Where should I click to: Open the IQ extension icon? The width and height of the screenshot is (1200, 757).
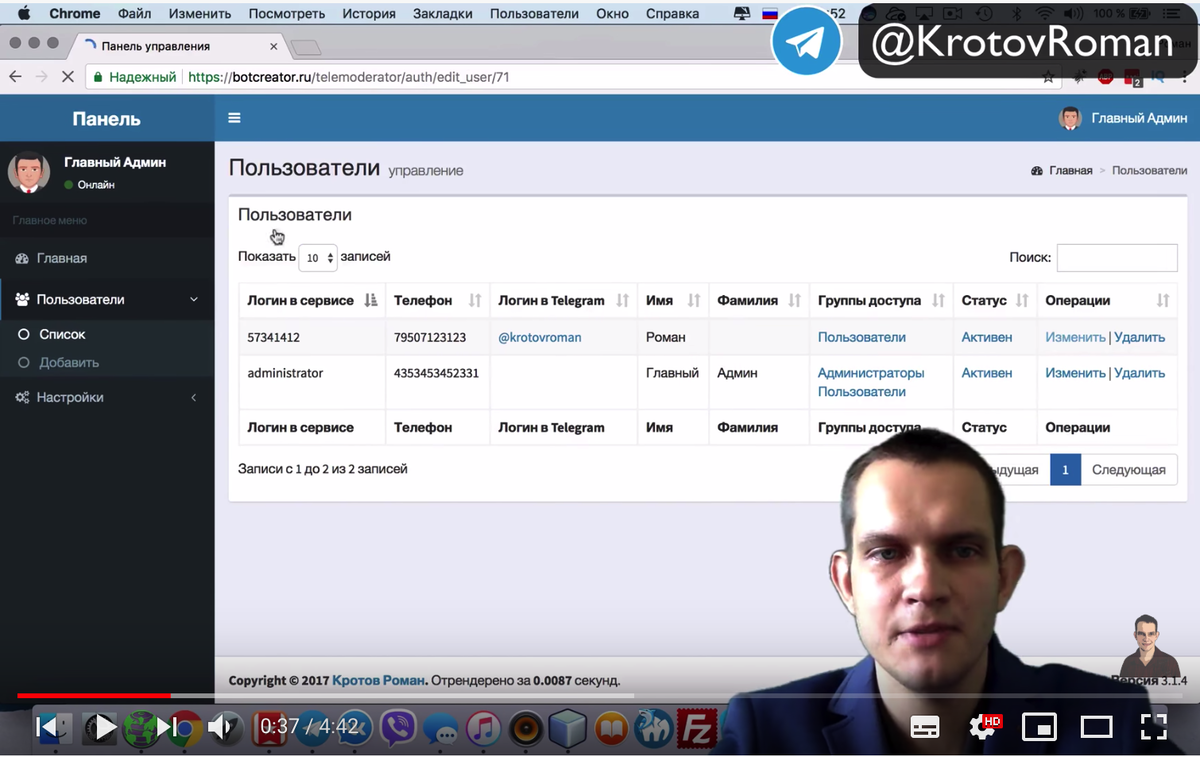click(x=1158, y=77)
